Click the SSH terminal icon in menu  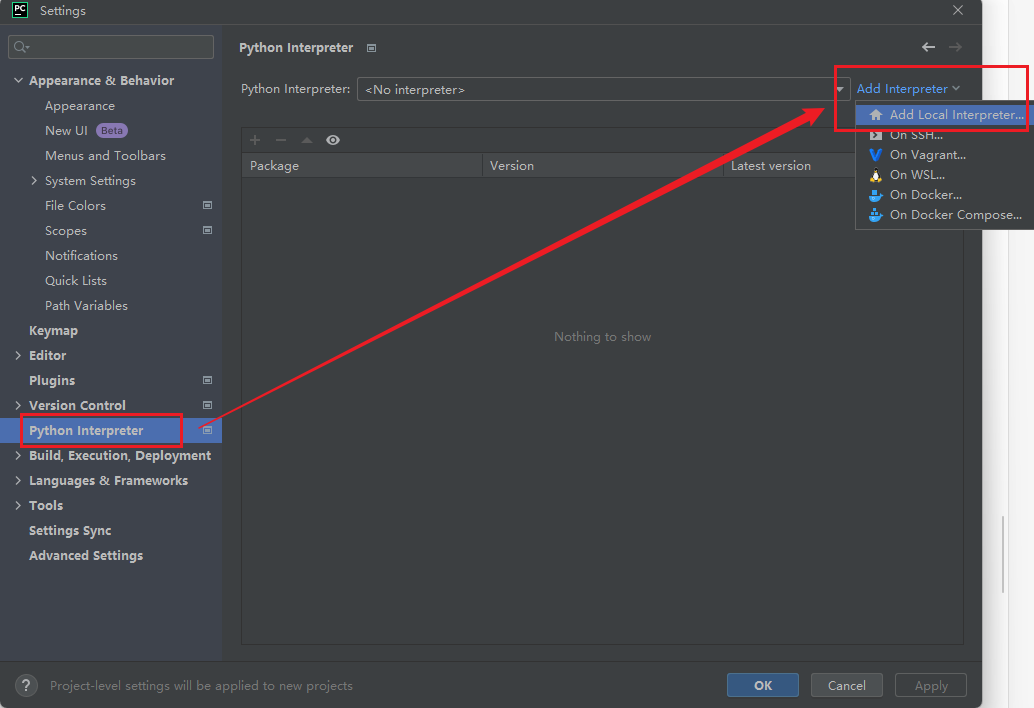(x=876, y=136)
